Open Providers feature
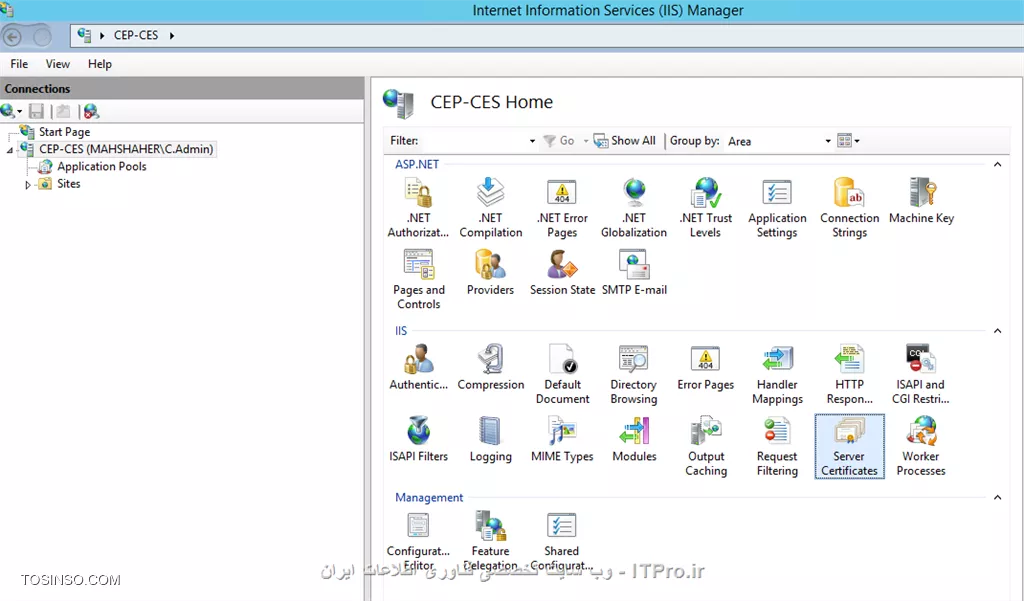The width and height of the screenshot is (1024, 601). [x=490, y=273]
